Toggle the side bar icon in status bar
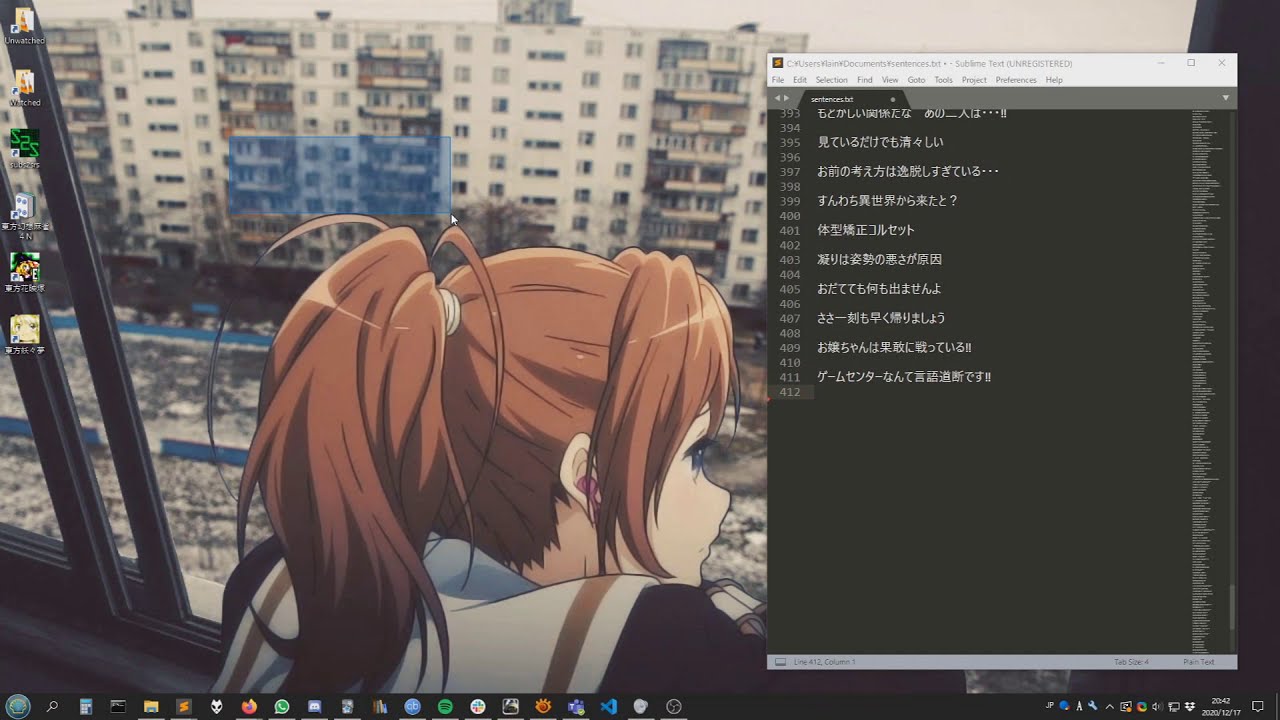 [x=778, y=662]
